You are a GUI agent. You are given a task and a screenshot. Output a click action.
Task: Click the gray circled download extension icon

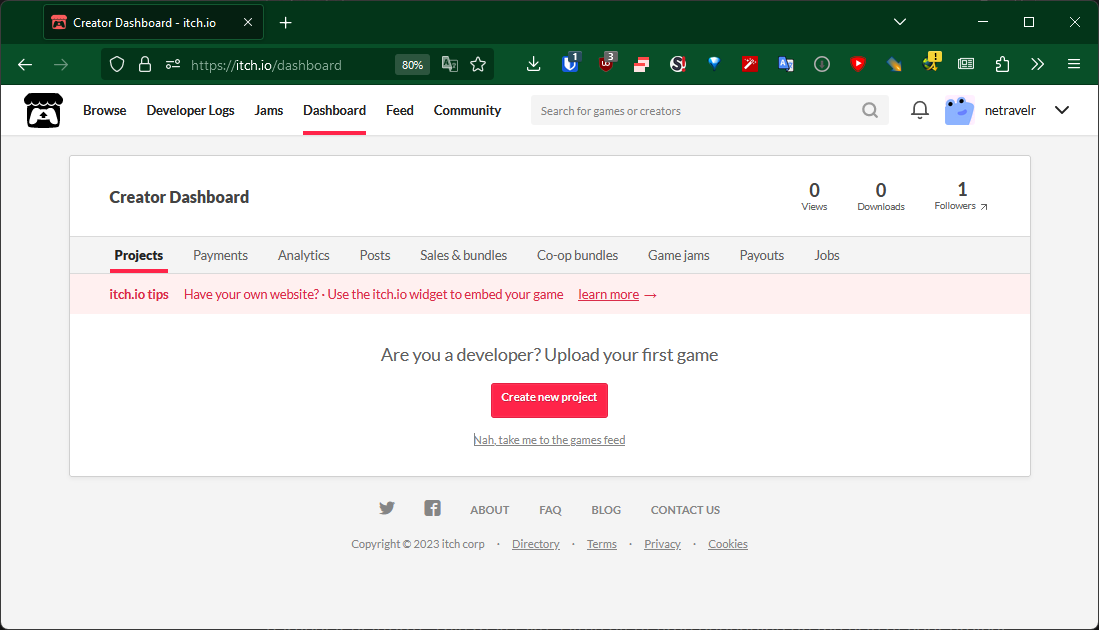click(822, 64)
